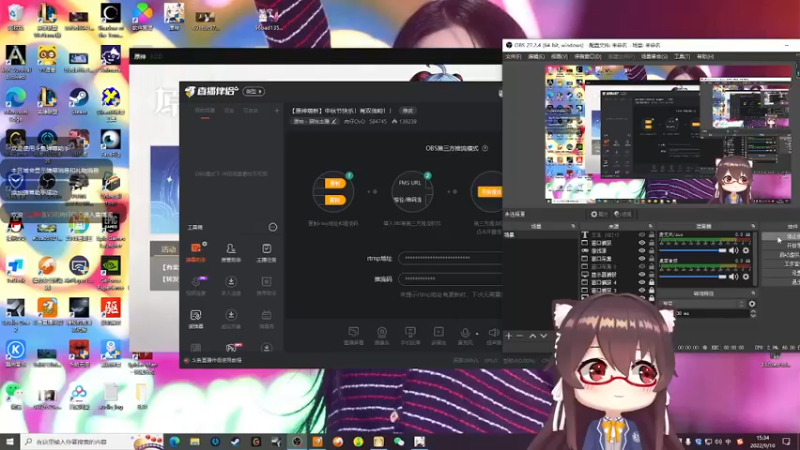Open transition properties gear in OBS
800x450 pixels.
[752, 304]
